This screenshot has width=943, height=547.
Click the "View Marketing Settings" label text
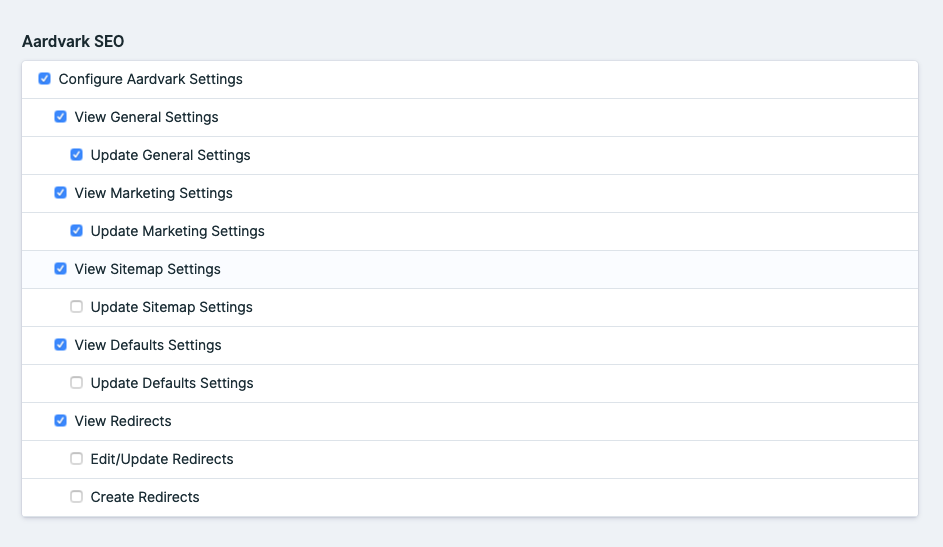[153, 193]
